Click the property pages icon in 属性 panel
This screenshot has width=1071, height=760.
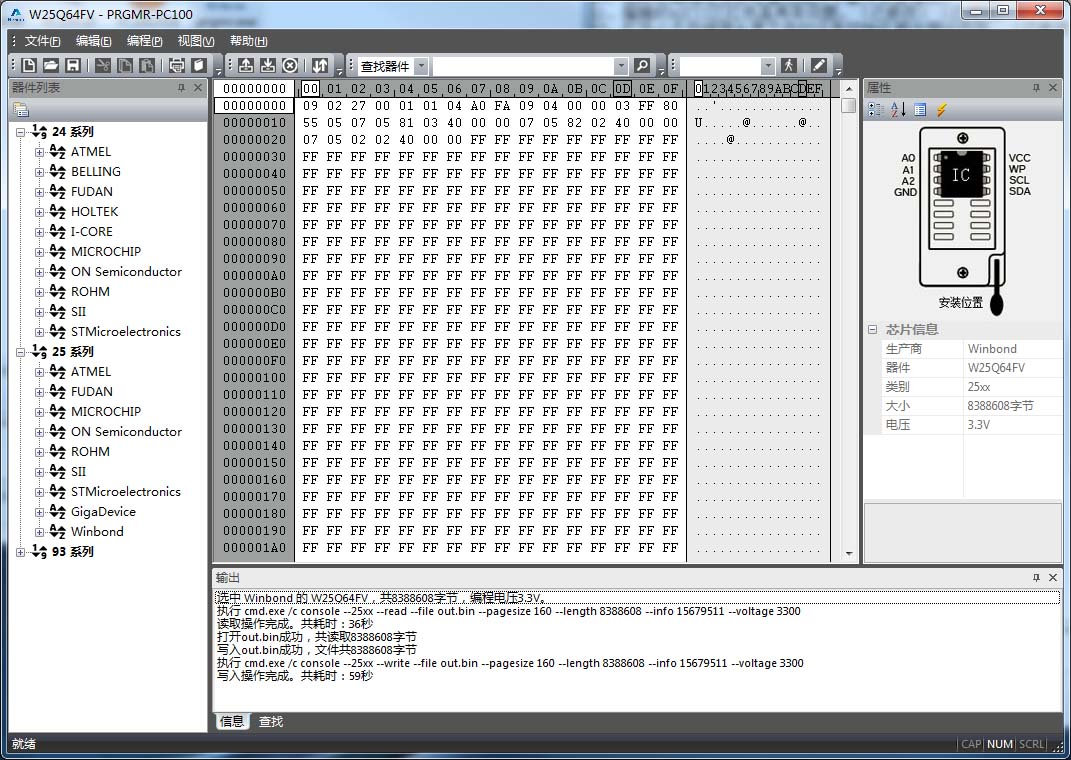[x=920, y=110]
